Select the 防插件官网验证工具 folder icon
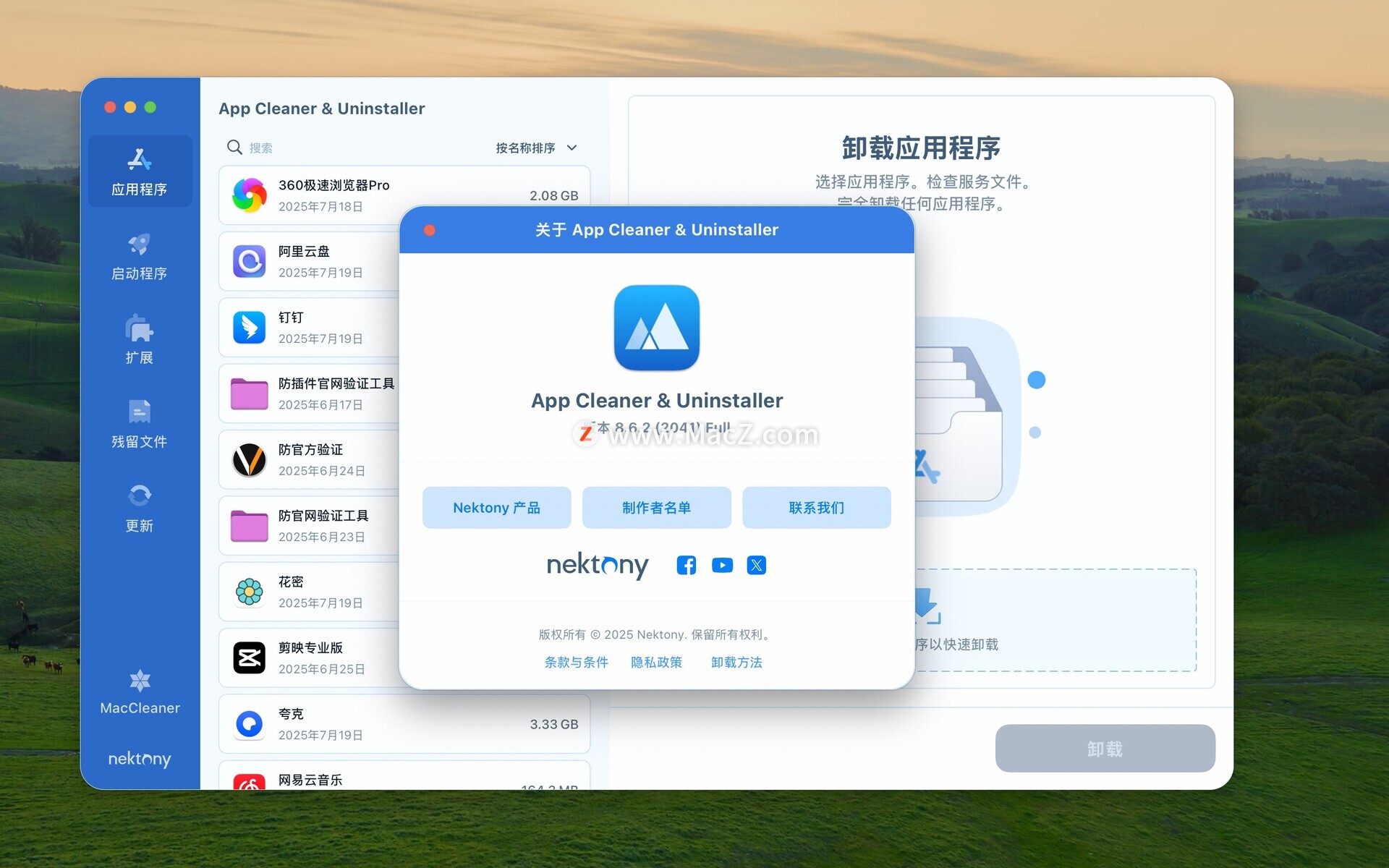The height and width of the screenshot is (868, 1389). [x=250, y=393]
